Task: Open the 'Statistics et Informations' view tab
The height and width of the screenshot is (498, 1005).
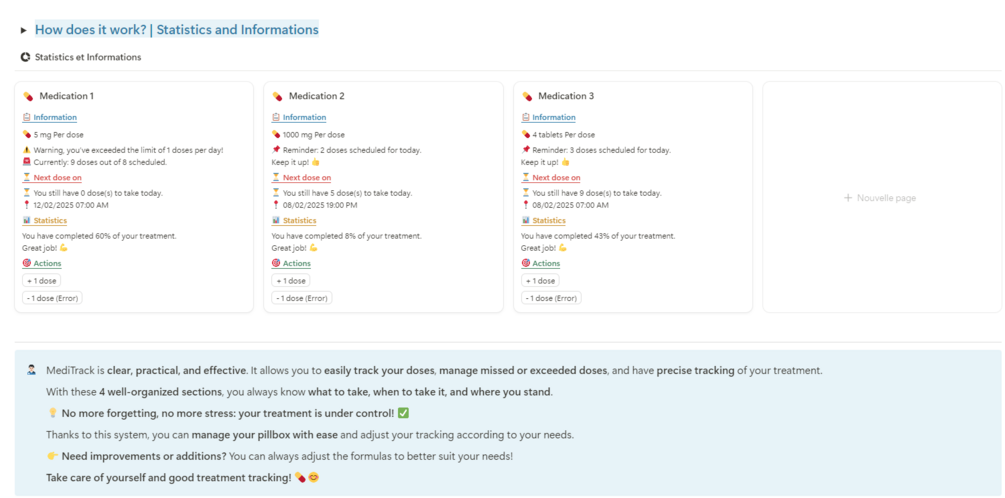Action: pos(88,57)
